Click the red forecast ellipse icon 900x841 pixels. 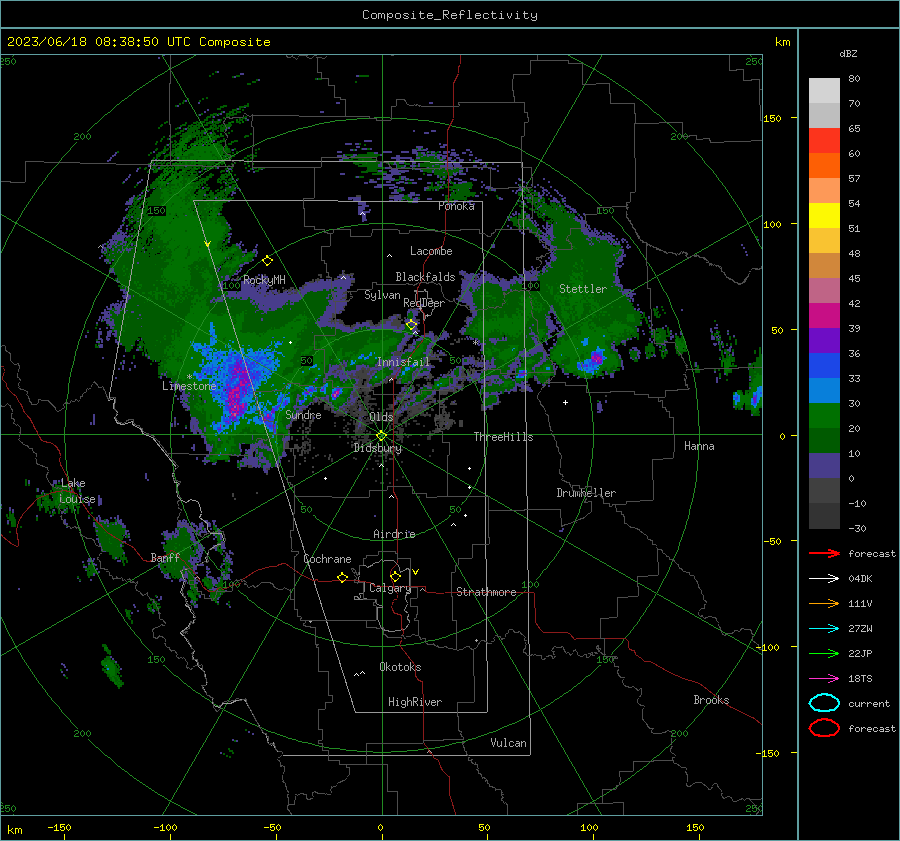point(824,728)
